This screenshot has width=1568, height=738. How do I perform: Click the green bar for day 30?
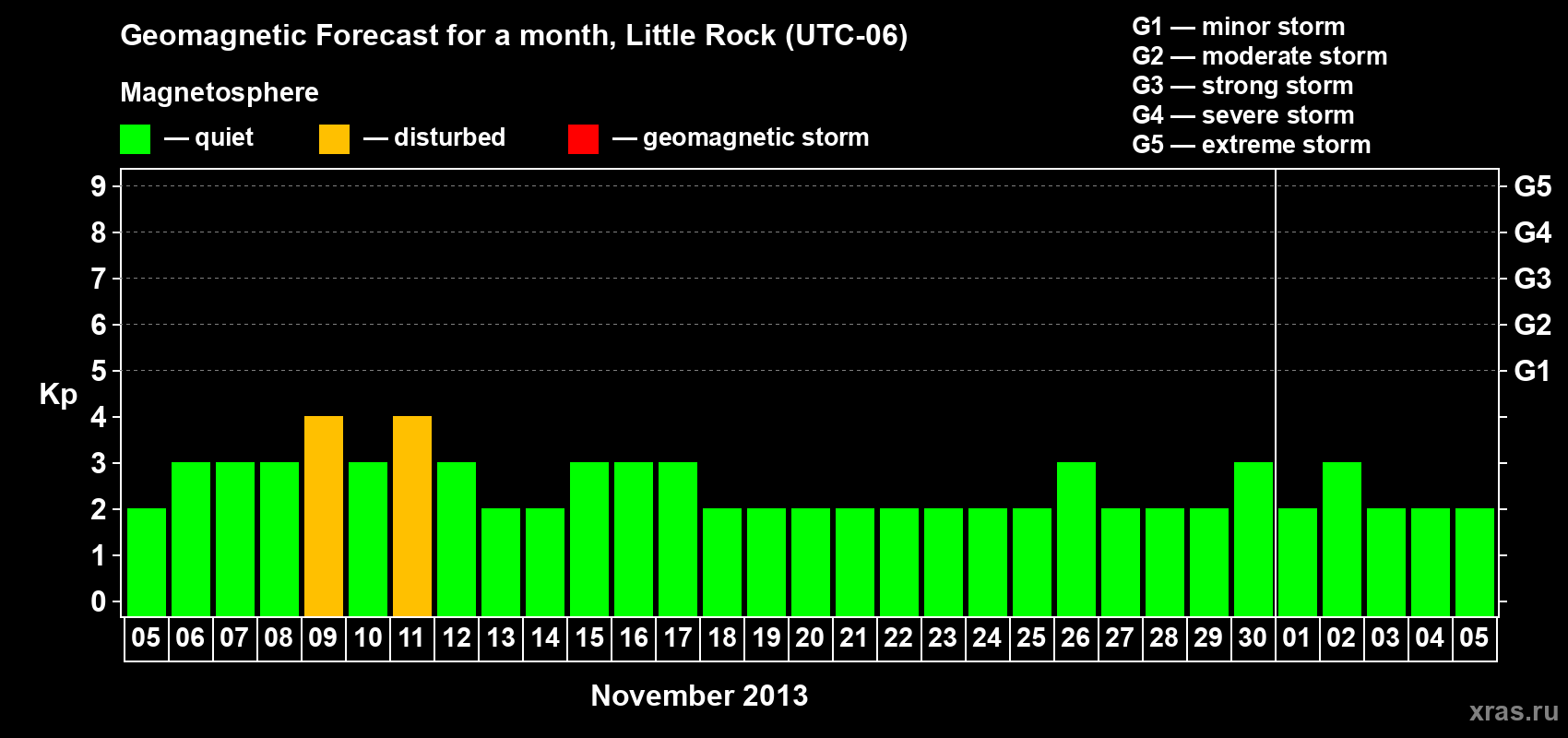click(1253, 539)
